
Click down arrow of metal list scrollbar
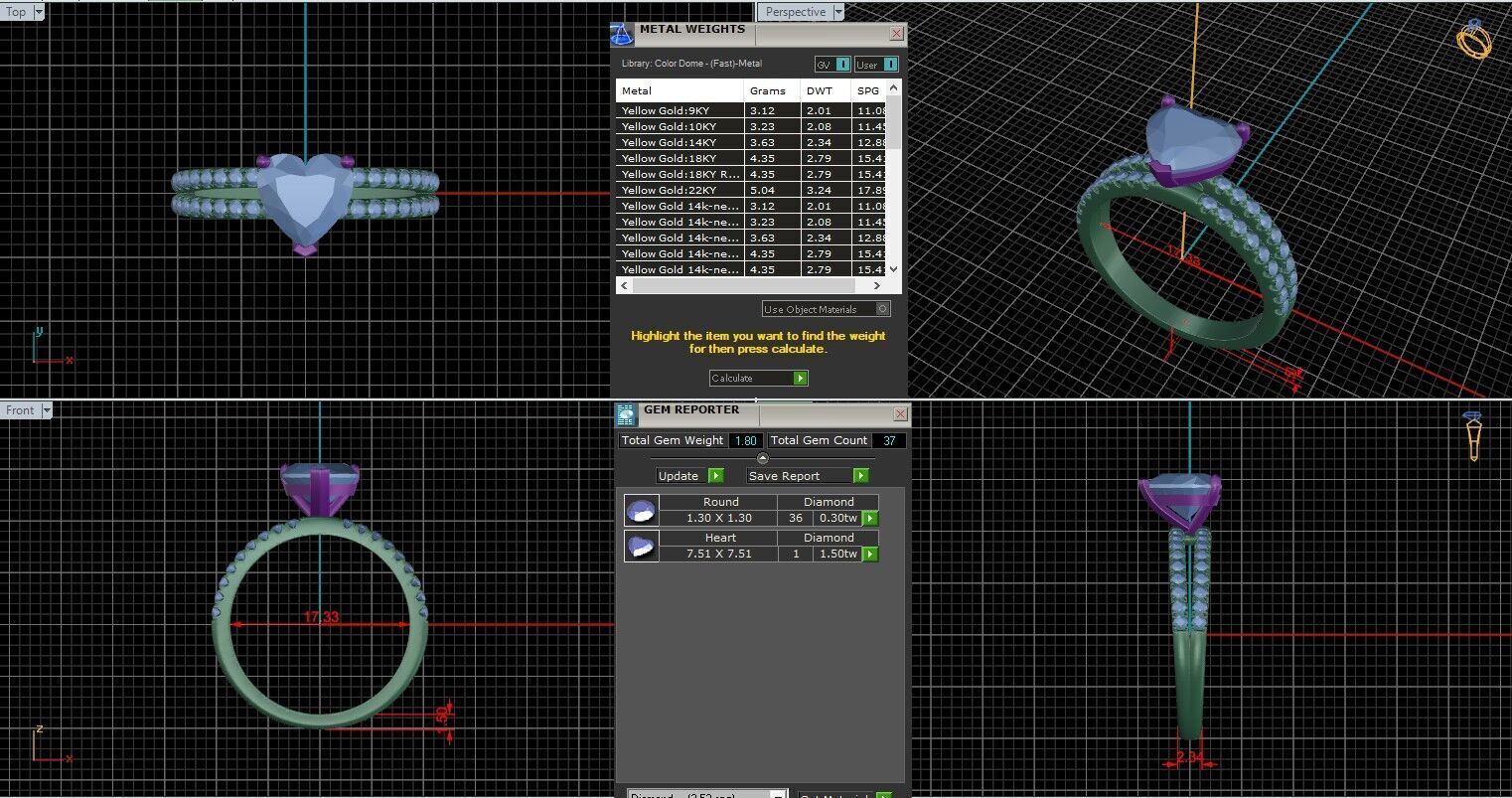[893, 268]
